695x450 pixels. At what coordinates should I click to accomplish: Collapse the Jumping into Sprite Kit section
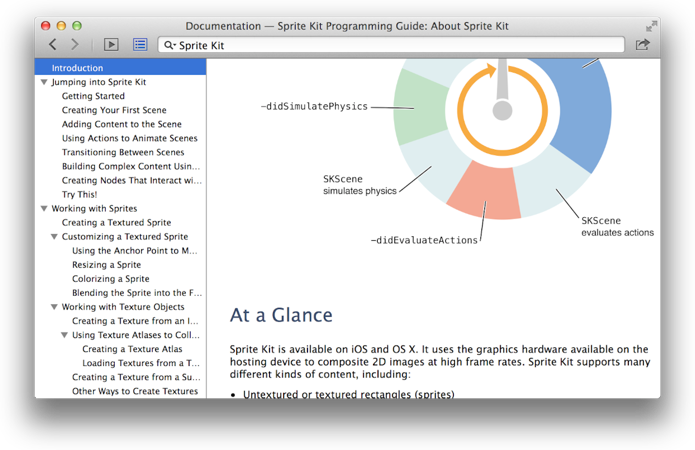(x=44, y=82)
